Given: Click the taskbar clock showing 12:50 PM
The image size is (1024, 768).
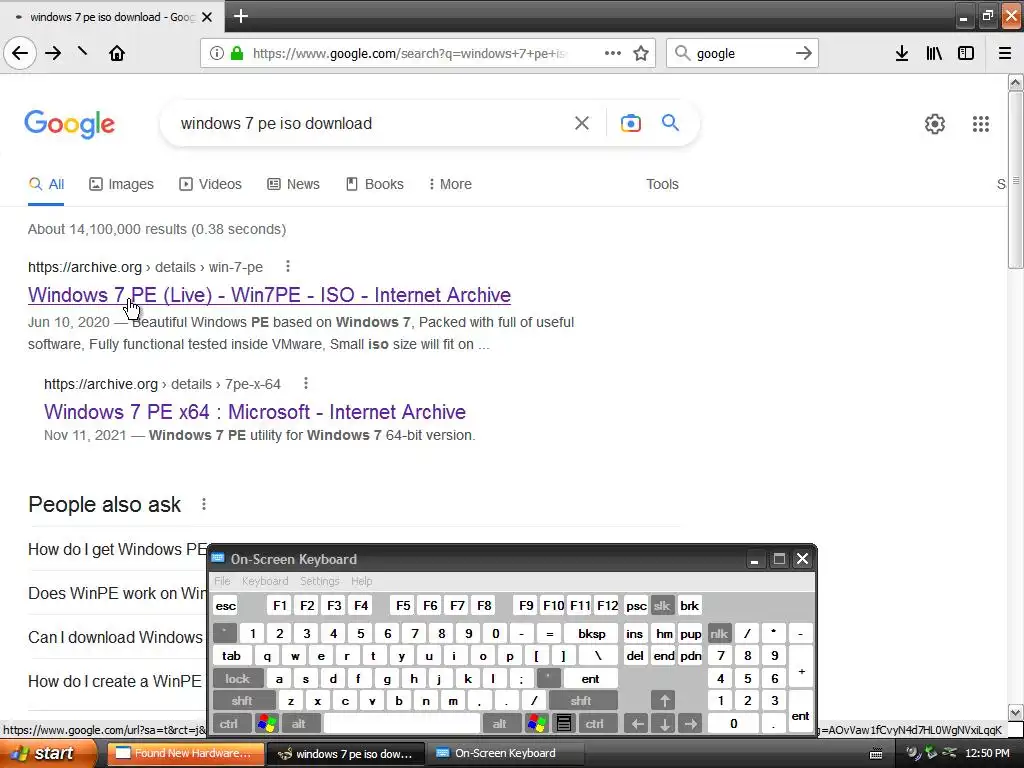Looking at the screenshot, I should [x=987, y=753].
